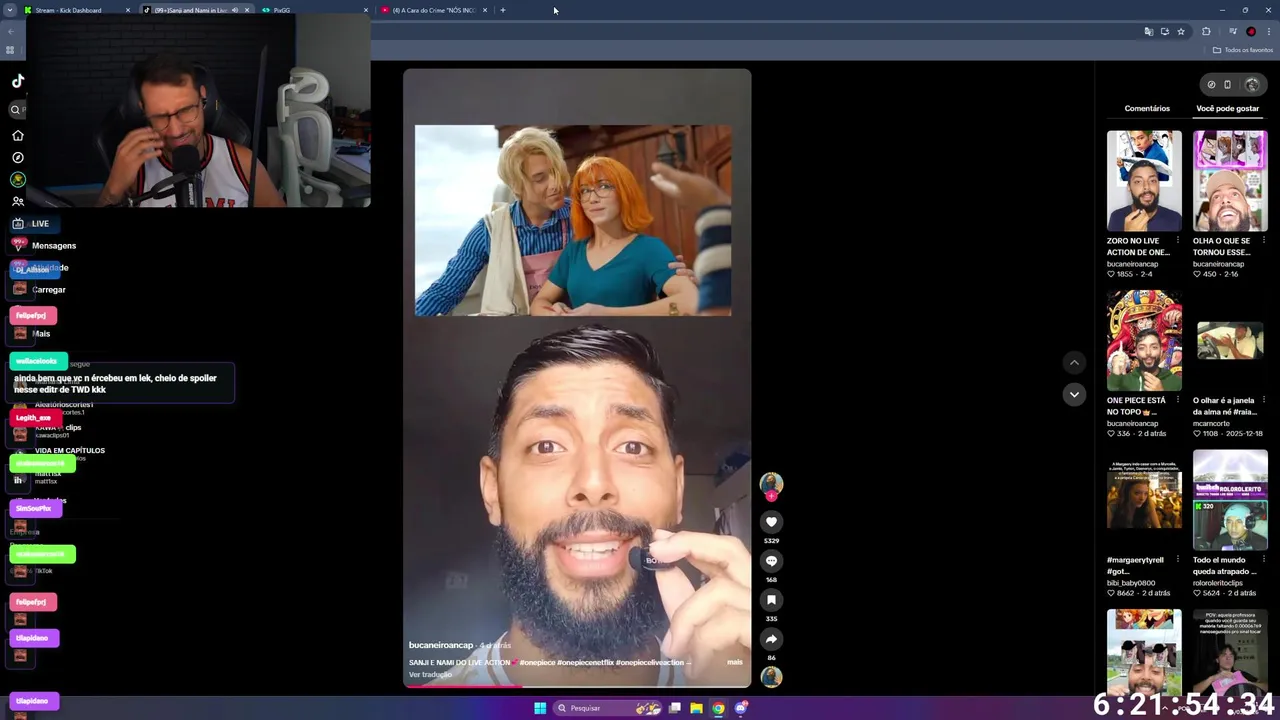Open the Explore compass sidebar icon

point(17,157)
